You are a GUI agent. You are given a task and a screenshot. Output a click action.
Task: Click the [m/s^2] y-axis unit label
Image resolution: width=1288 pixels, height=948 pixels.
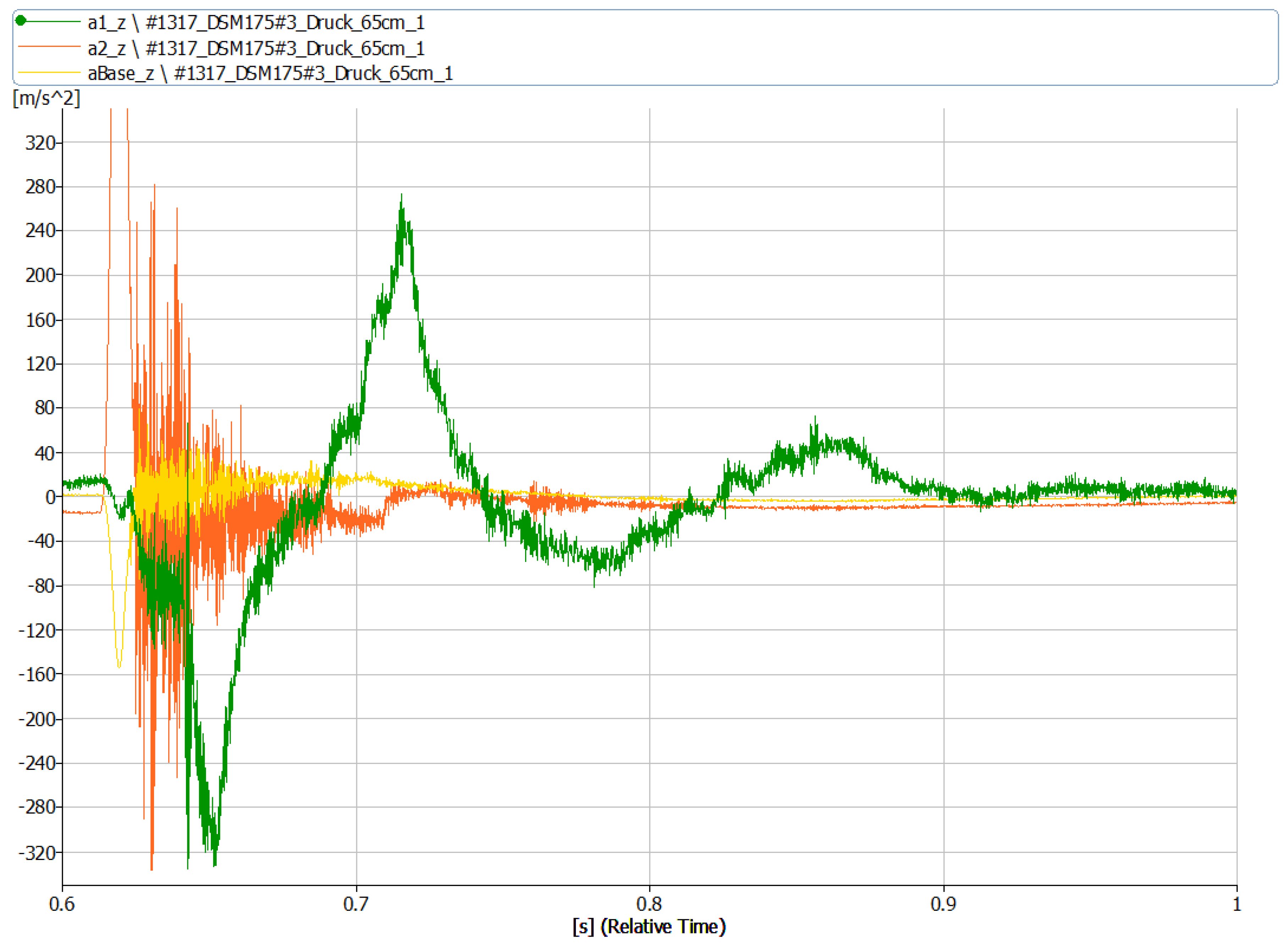[x=46, y=98]
